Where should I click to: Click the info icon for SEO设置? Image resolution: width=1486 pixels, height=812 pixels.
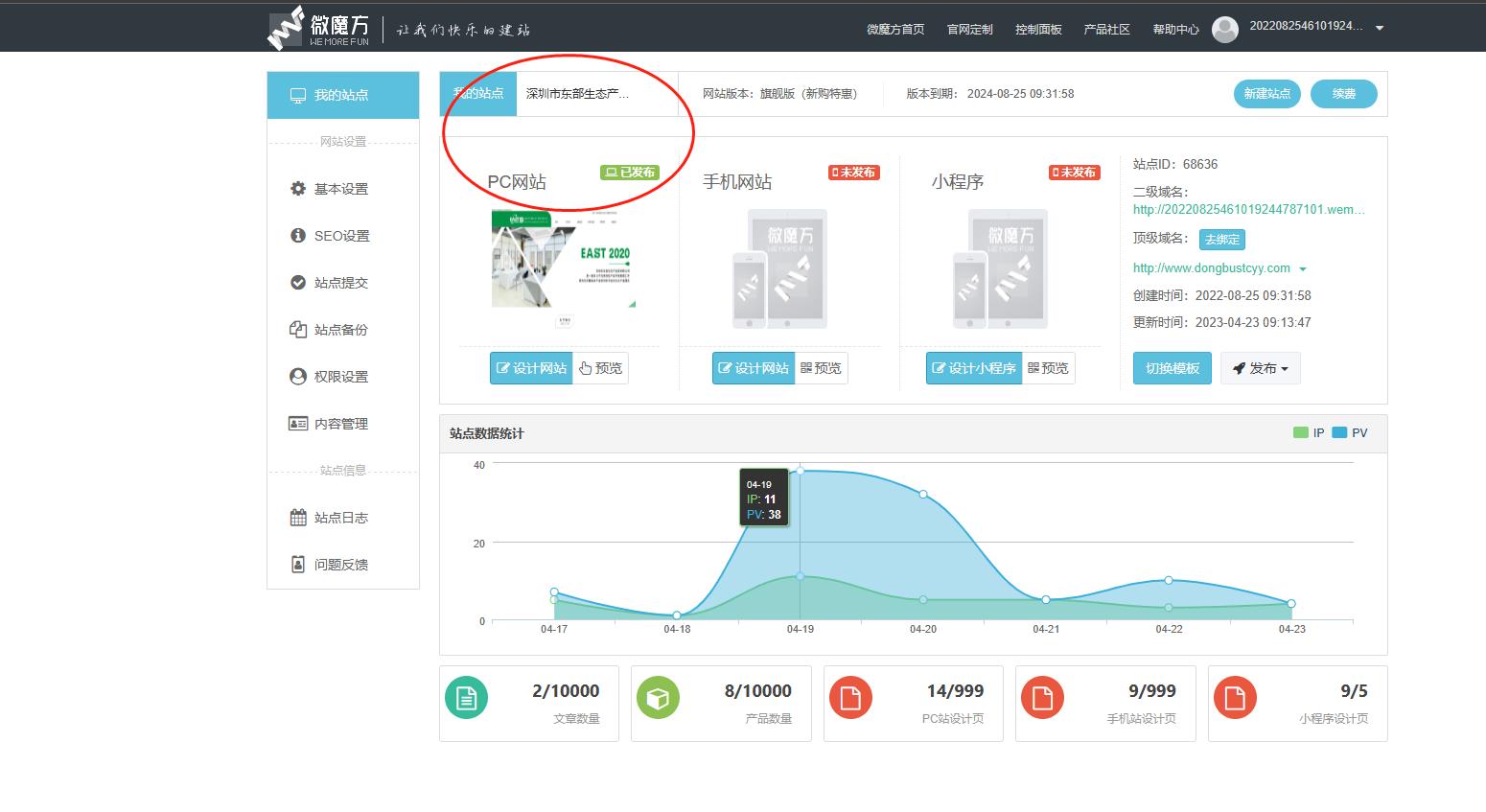[x=298, y=236]
